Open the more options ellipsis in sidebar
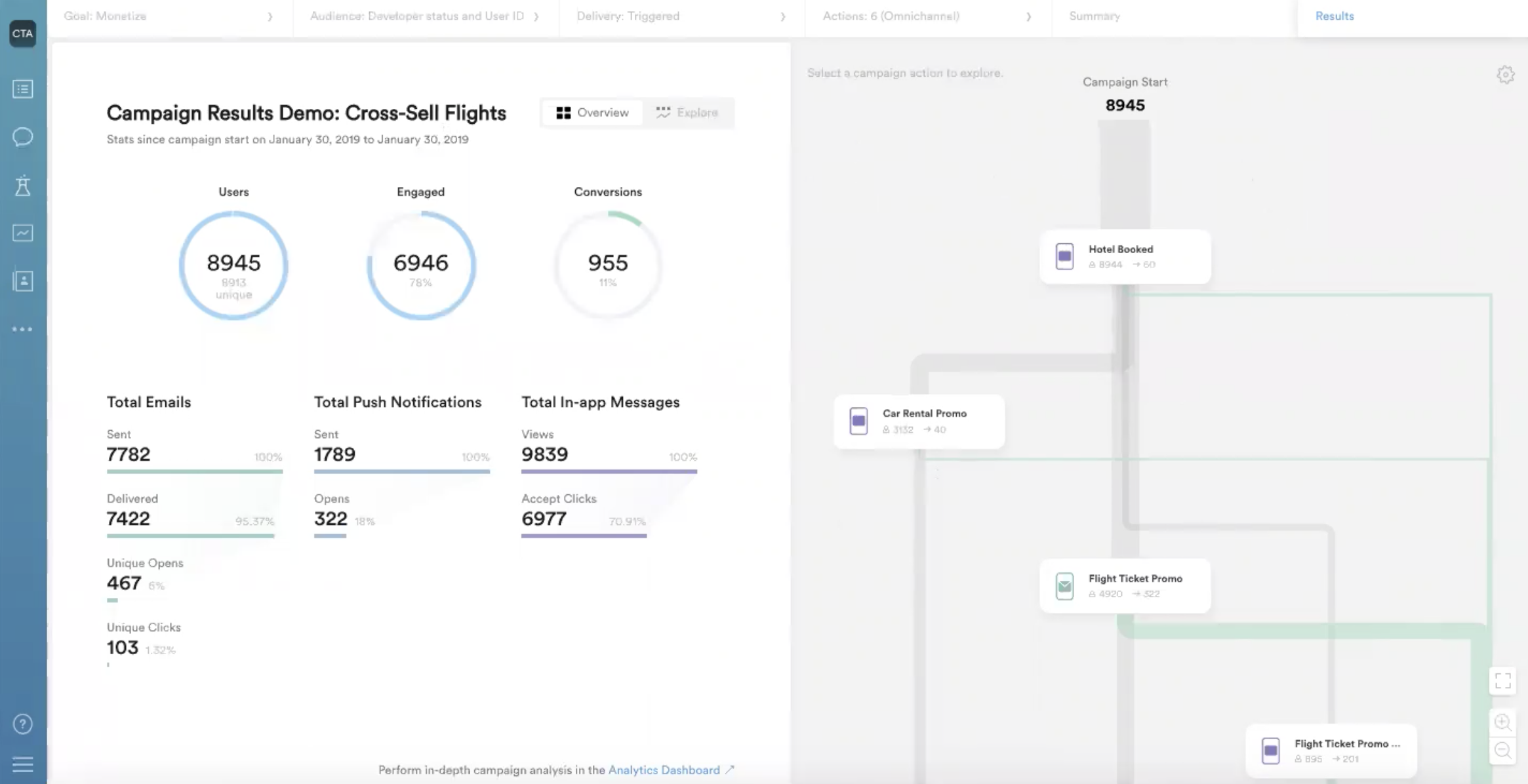Viewport: 1528px width, 784px height. (x=23, y=329)
